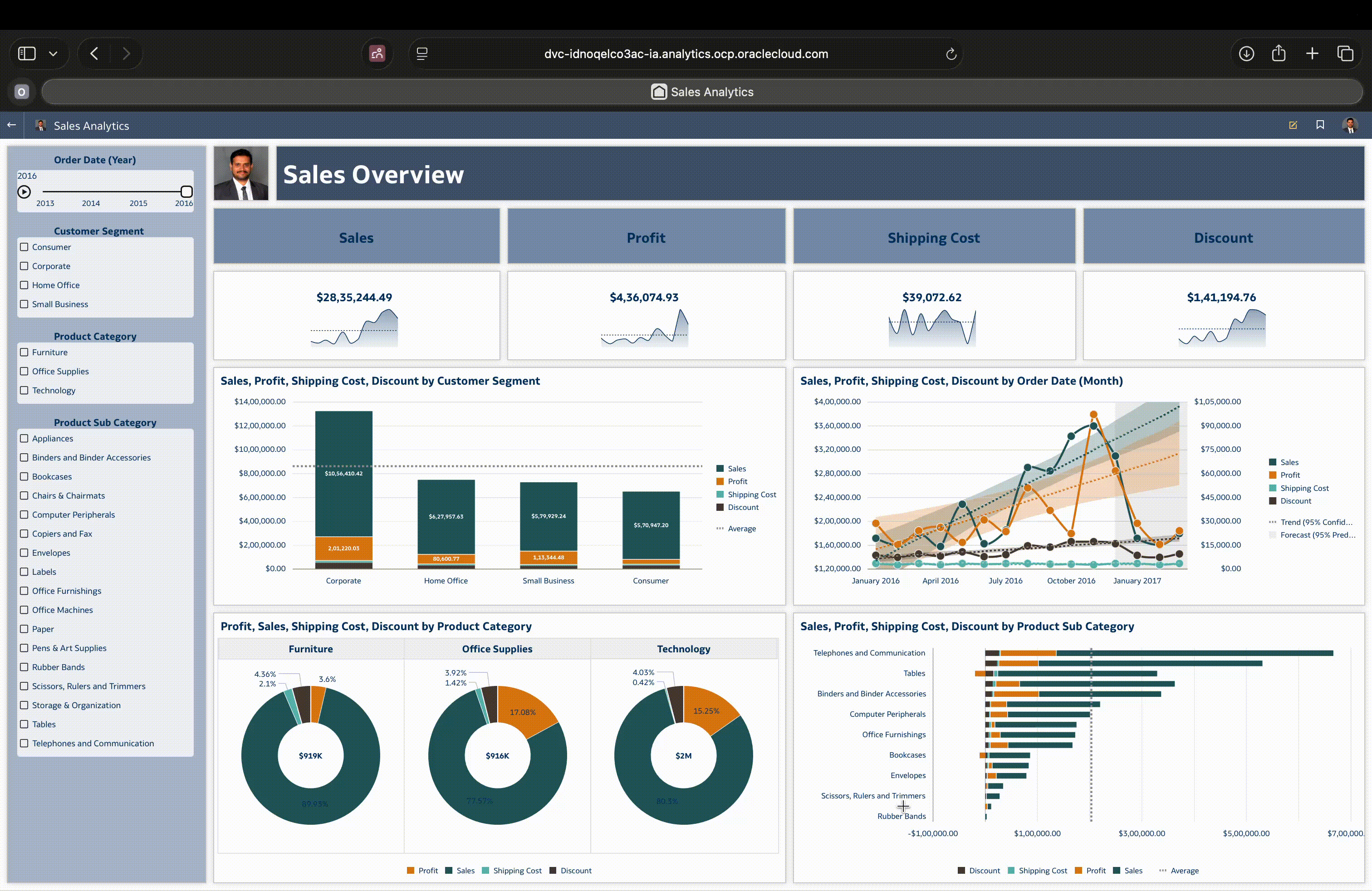Go back with the browser back arrow
Image resolution: width=1372 pixels, height=891 pixels.
click(94, 54)
